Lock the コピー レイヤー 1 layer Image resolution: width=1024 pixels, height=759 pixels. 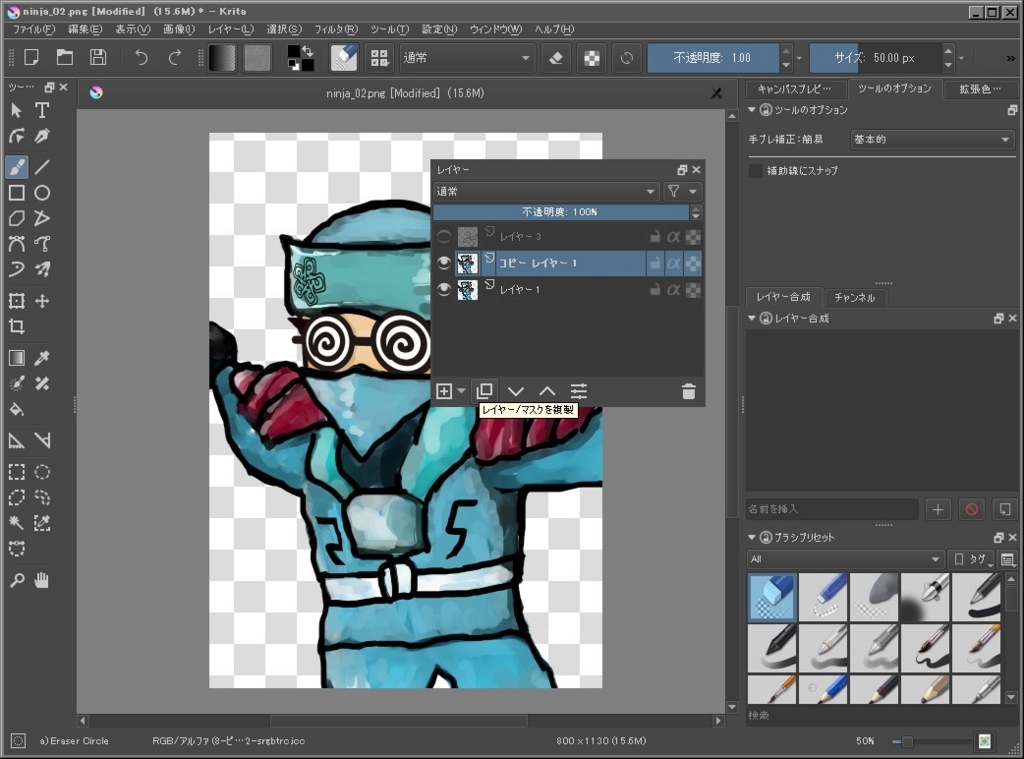click(x=654, y=263)
